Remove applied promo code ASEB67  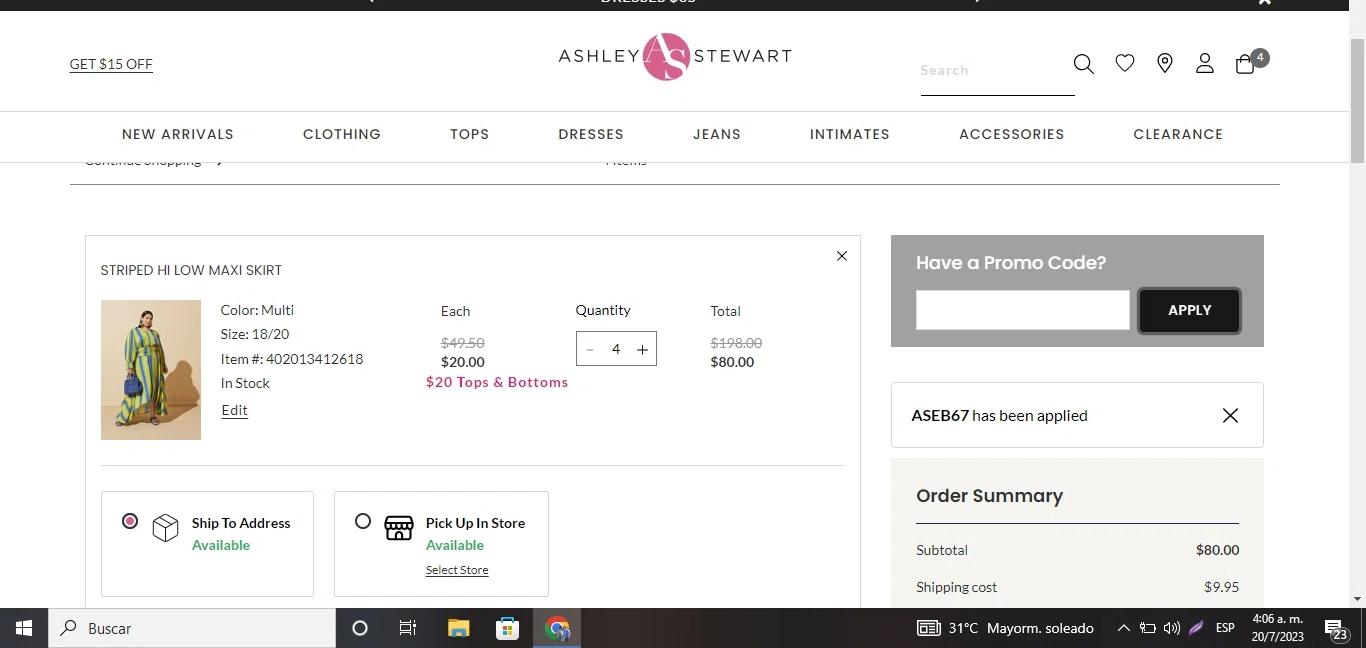[x=1230, y=415]
